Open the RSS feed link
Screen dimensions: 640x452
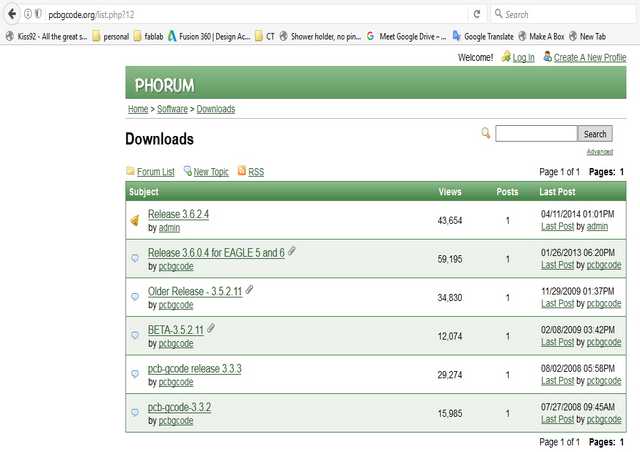[x=256, y=172]
